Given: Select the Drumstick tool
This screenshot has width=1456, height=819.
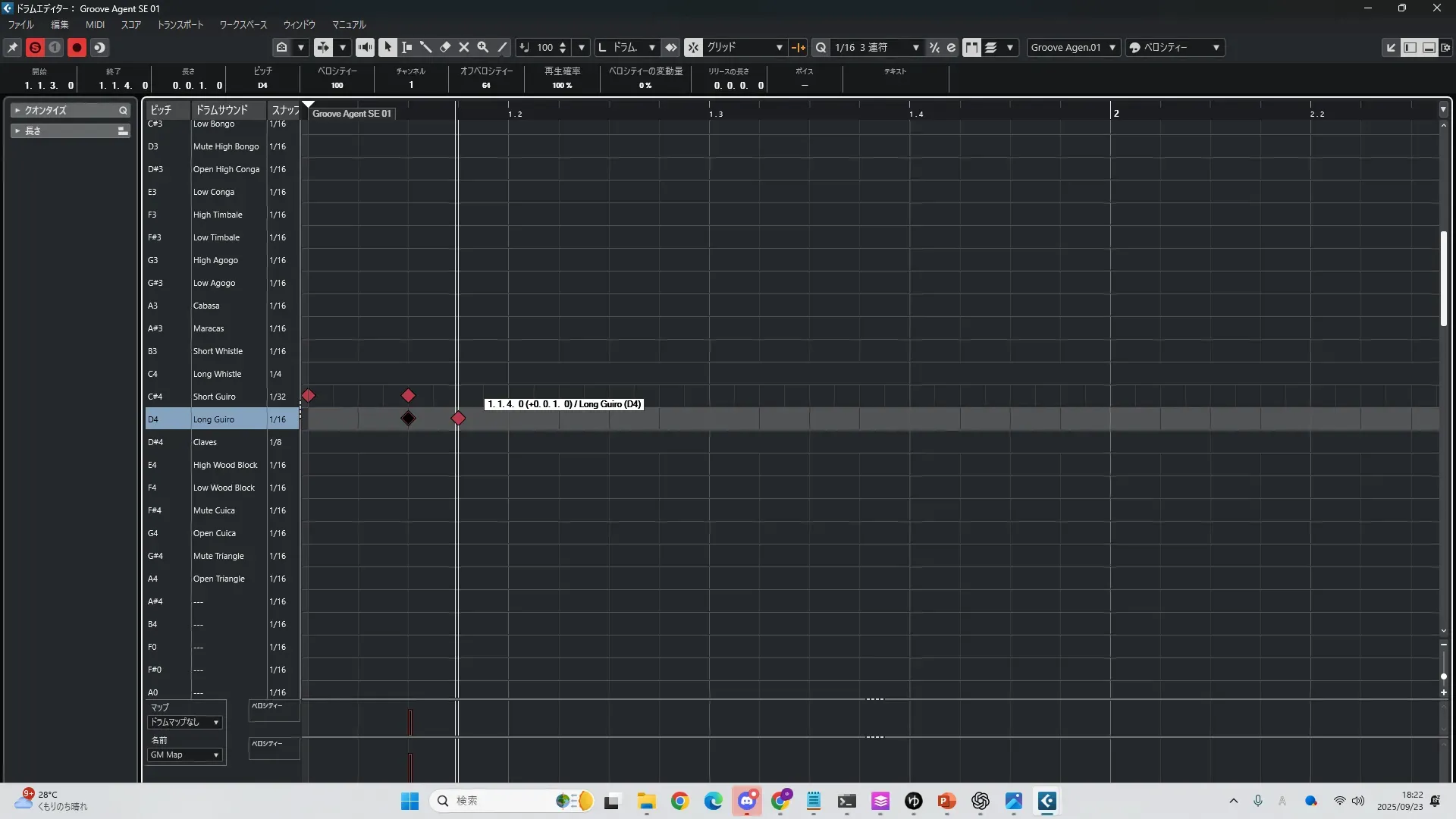Looking at the screenshot, I should pos(425,47).
